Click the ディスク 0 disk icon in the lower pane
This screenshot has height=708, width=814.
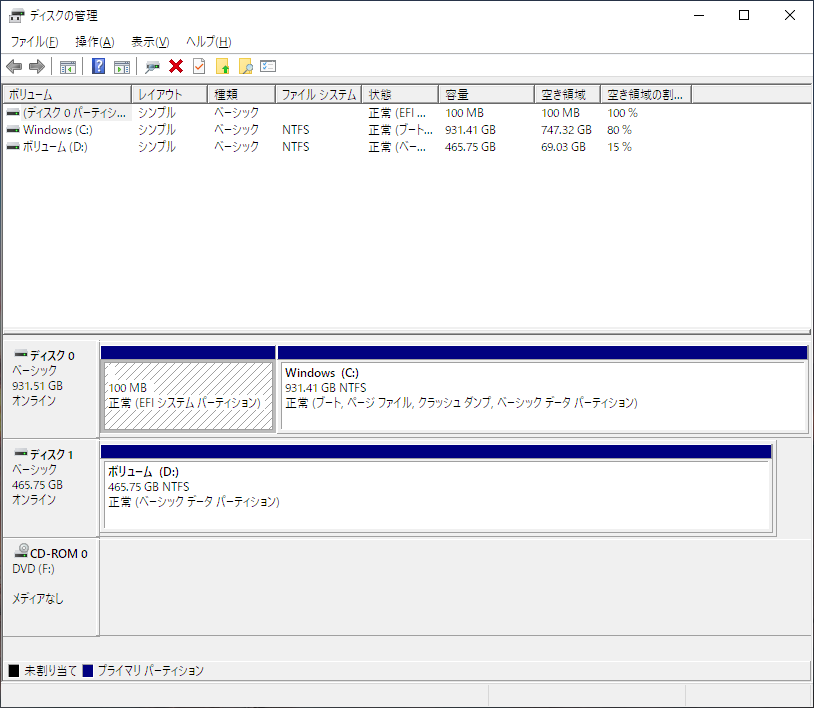pyautogui.click(x=21, y=355)
